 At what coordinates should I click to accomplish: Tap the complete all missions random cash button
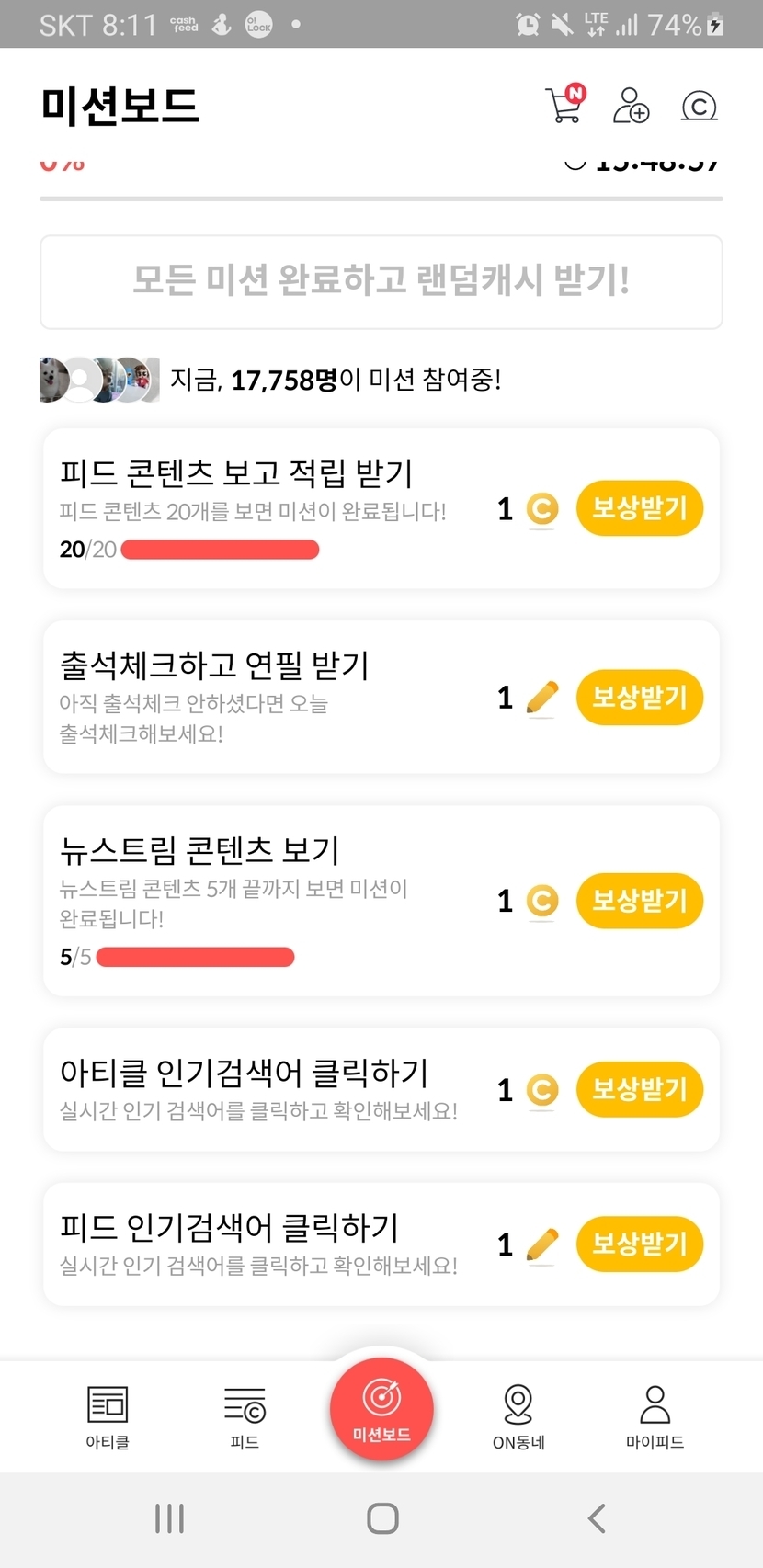381,281
